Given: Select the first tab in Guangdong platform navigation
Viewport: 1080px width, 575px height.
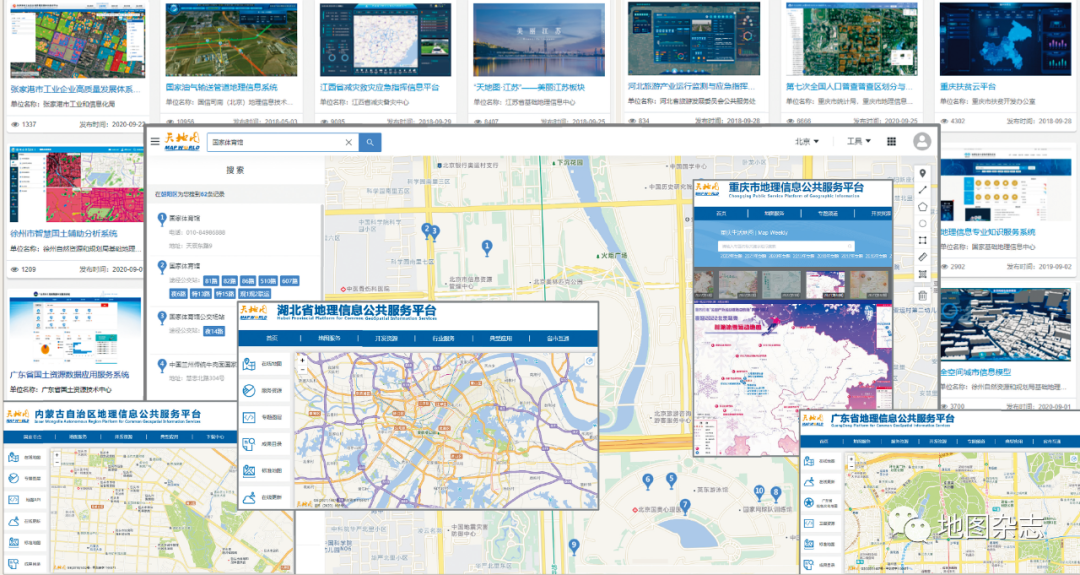Looking at the screenshot, I should 824,441.
